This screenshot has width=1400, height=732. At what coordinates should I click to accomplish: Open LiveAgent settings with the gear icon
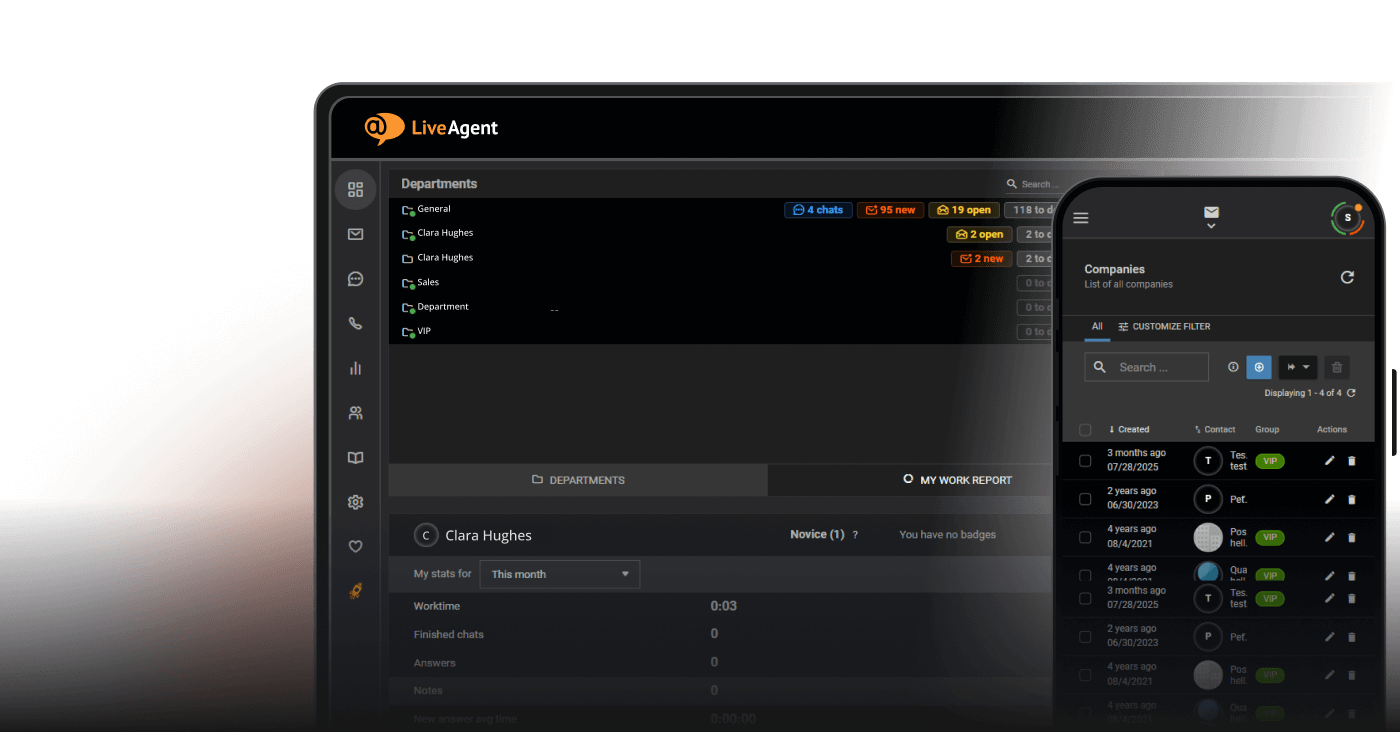coord(355,501)
